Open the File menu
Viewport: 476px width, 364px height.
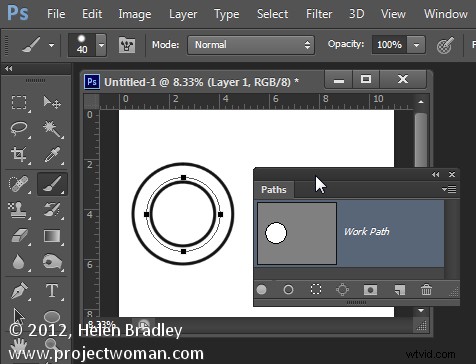(56, 14)
